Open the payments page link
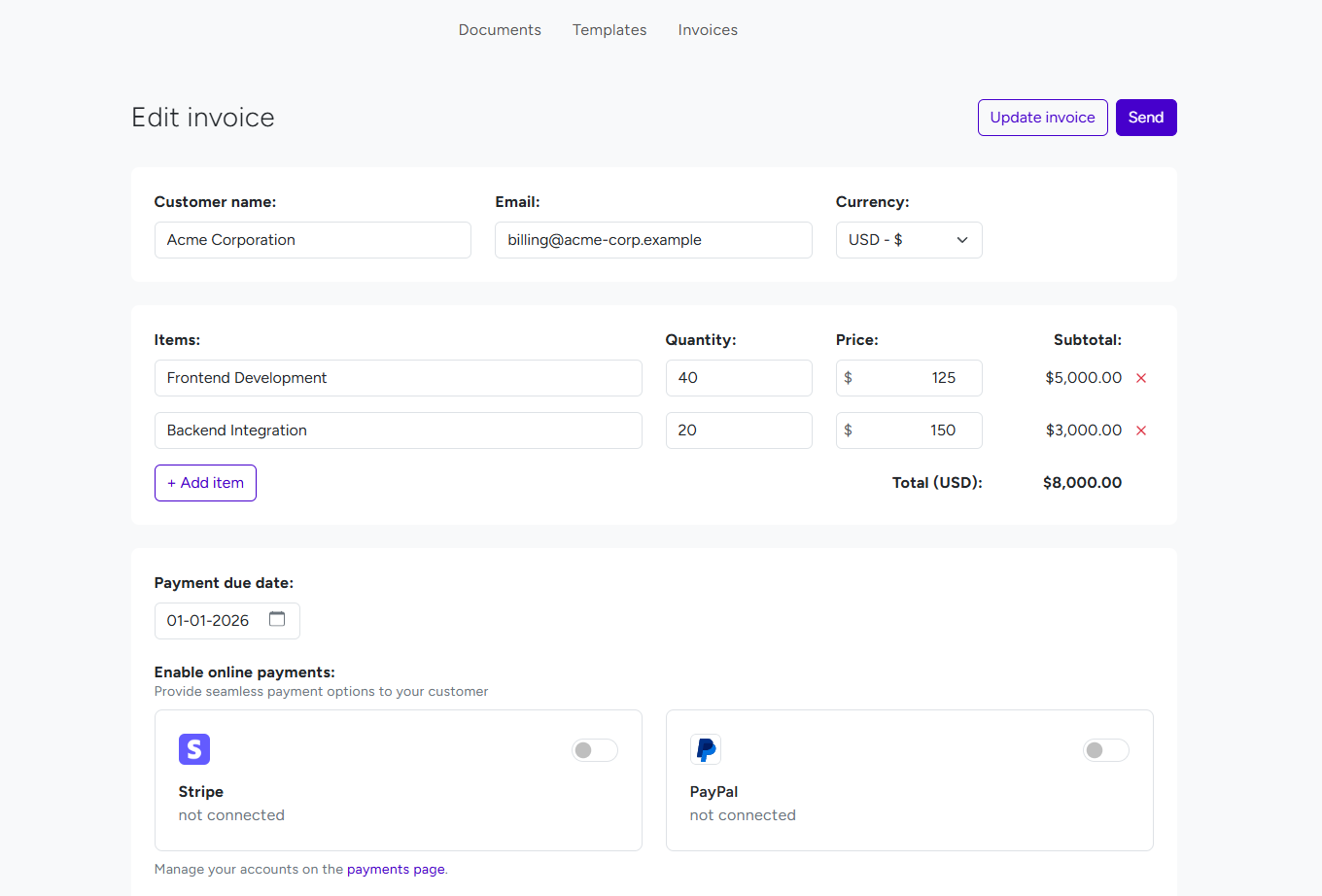Image resolution: width=1322 pixels, height=896 pixels. pos(396,869)
